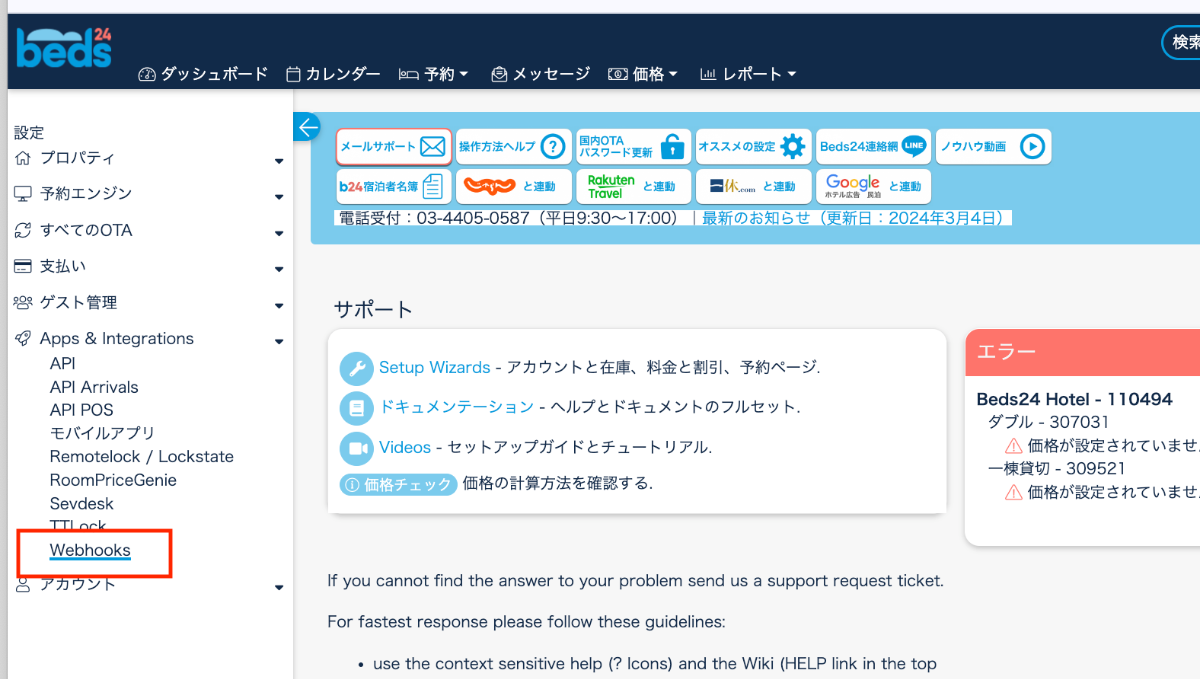Click the 操作方法ヘルプ question mark icon
Viewport: 1200px width, 679px height.
pos(553,146)
